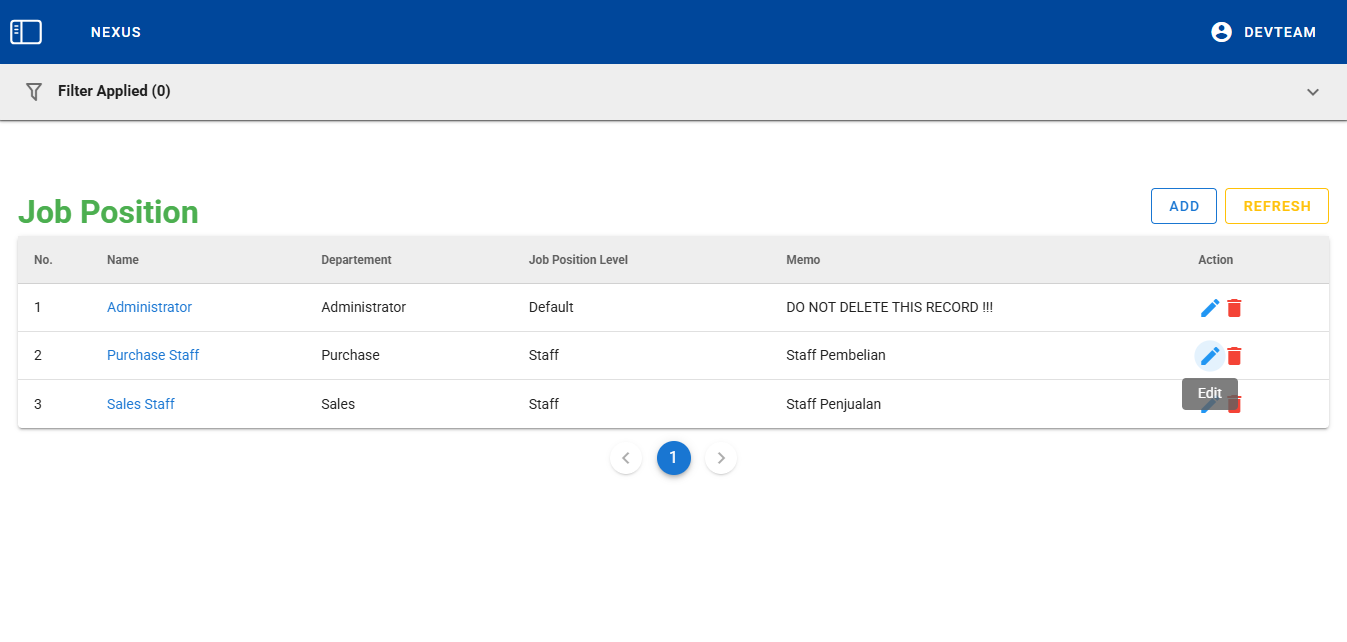Delete the Purchase Staff record
The image size is (1347, 642).
click(x=1235, y=356)
